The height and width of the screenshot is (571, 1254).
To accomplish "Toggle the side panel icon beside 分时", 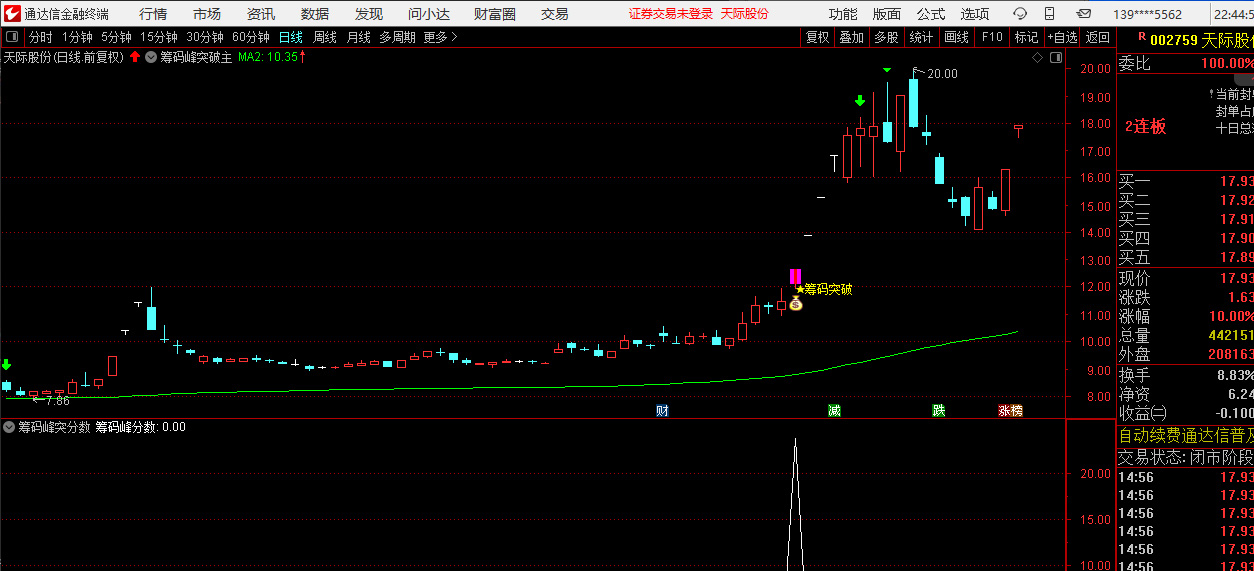I will [x=14, y=37].
